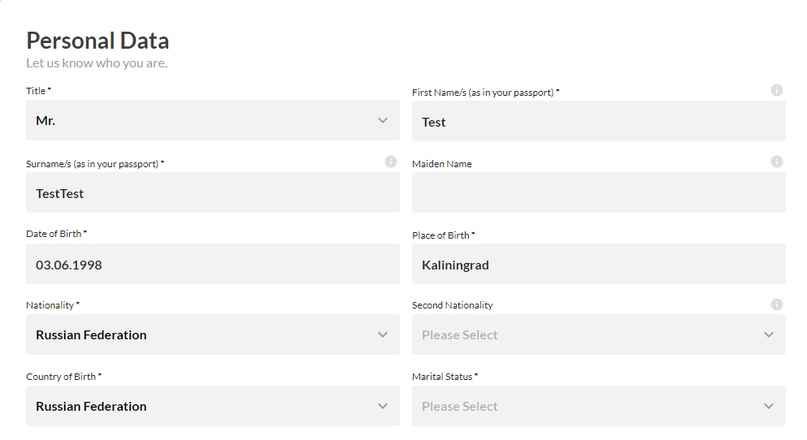Focus the Surname field containing TestTest
The height and width of the screenshot is (440, 807).
tap(213, 192)
